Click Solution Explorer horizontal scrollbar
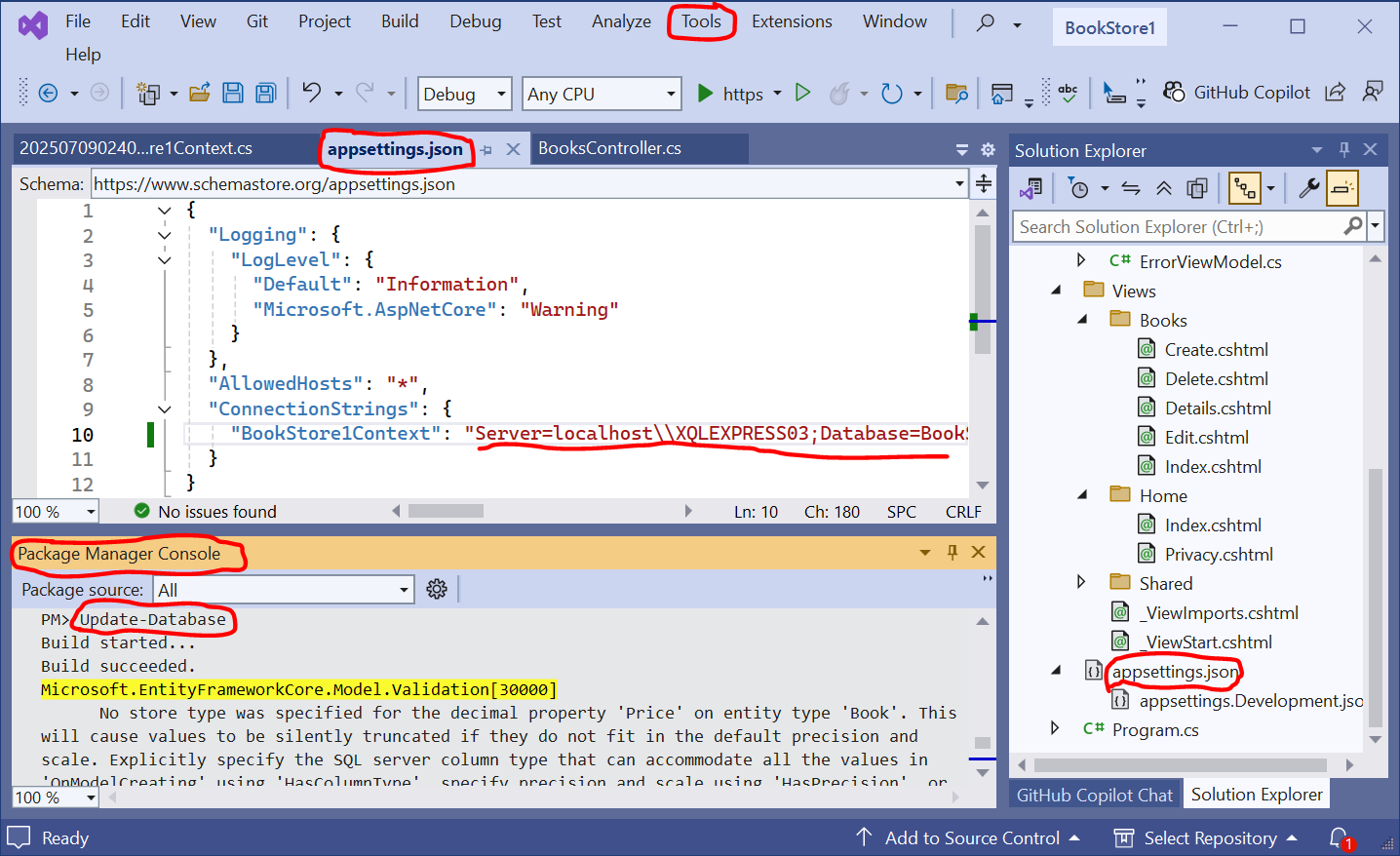Image resolution: width=1400 pixels, height=856 pixels. tap(1180, 765)
